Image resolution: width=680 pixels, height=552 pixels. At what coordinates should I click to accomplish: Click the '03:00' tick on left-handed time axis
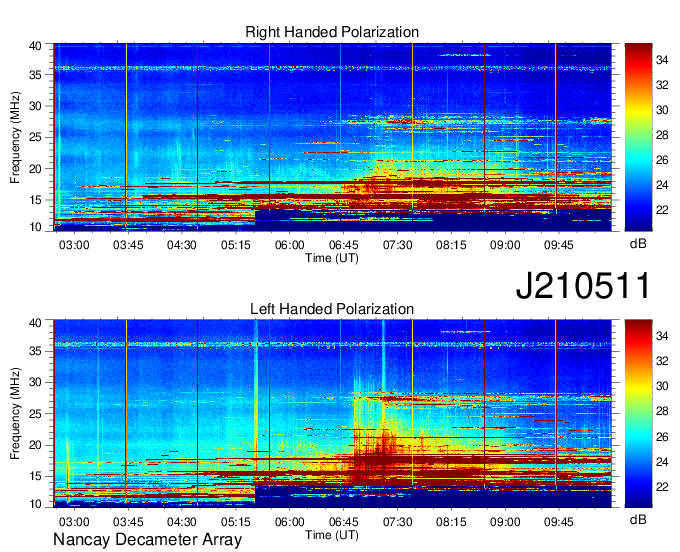[x=74, y=522]
